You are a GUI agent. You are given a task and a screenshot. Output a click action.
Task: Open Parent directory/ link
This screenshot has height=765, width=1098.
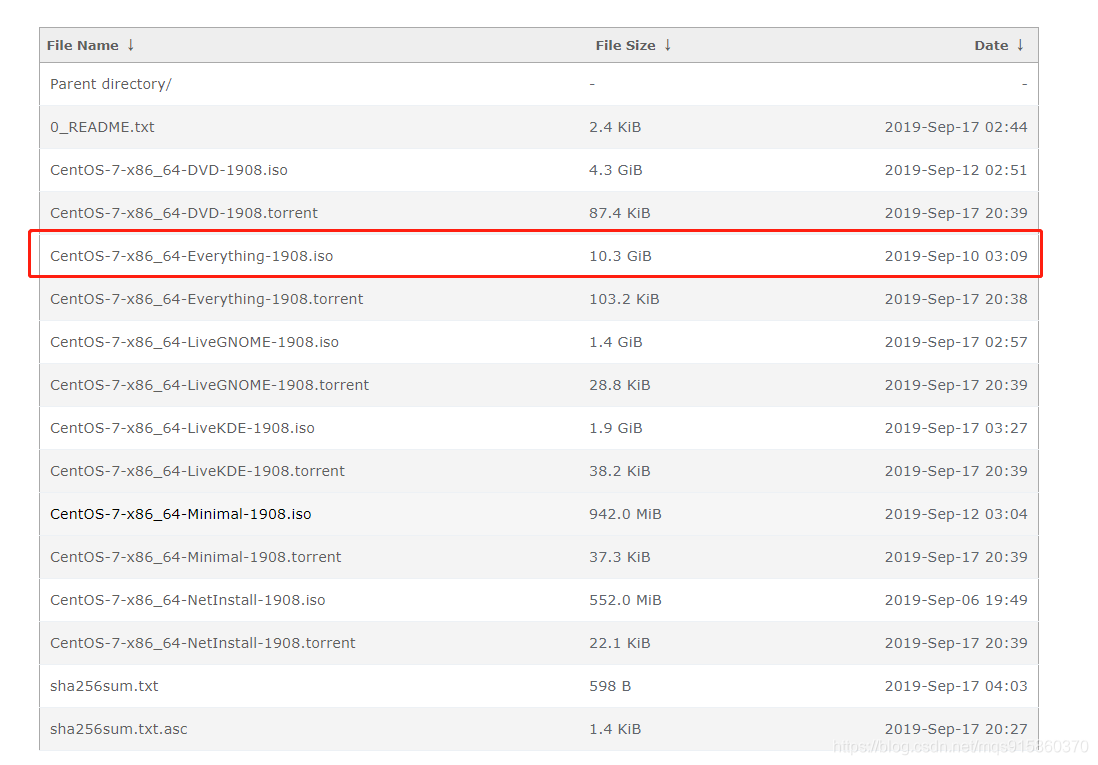(111, 84)
